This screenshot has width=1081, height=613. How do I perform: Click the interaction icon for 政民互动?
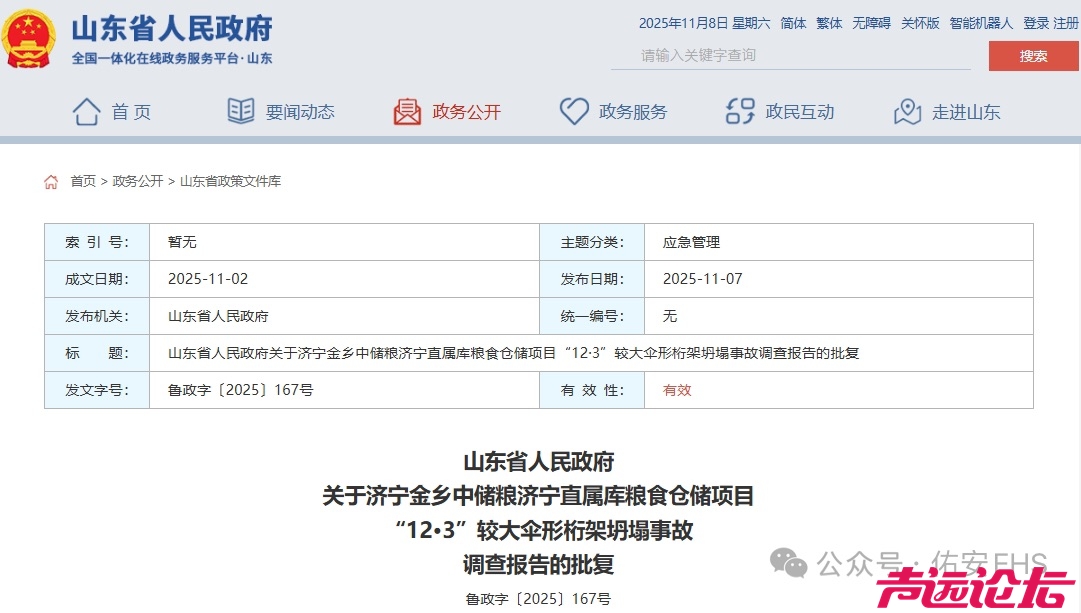click(x=740, y=111)
